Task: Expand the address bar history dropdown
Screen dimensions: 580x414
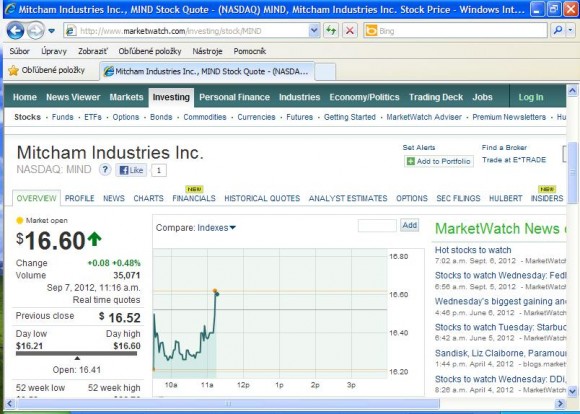Action: click(314, 31)
